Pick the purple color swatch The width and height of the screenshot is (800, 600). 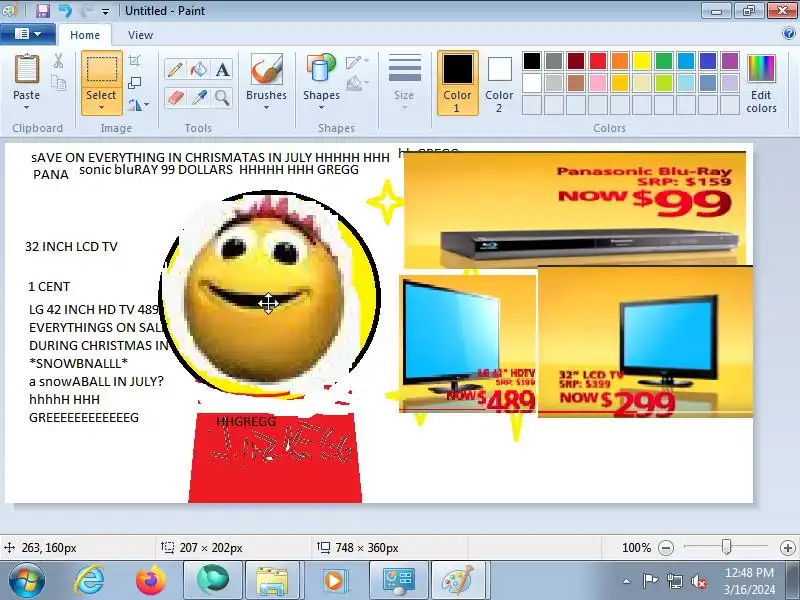730,61
